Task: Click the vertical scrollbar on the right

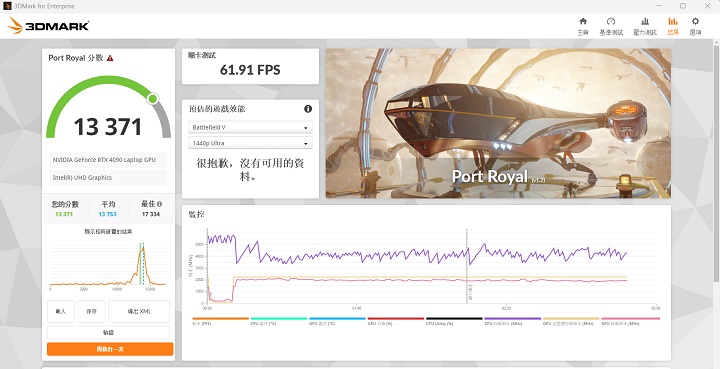Action: click(x=716, y=163)
